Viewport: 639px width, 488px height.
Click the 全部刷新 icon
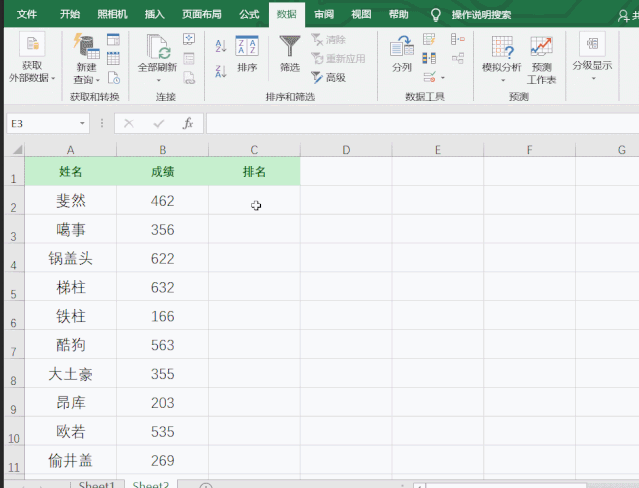click(x=158, y=47)
